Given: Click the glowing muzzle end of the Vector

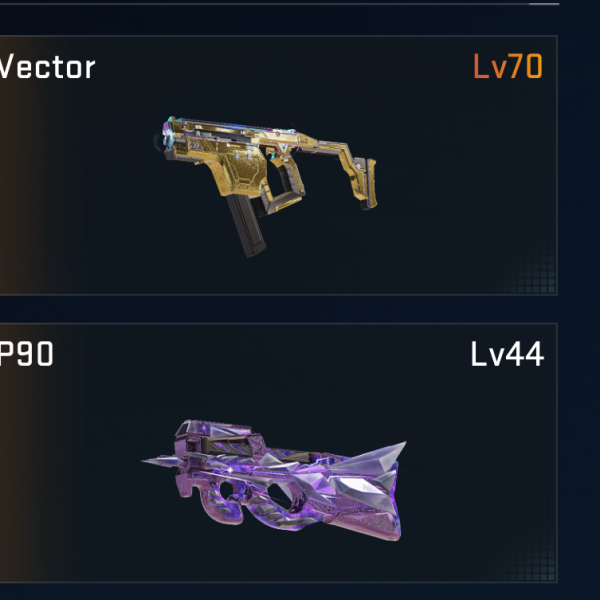Looking at the screenshot, I should (x=165, y=135).
